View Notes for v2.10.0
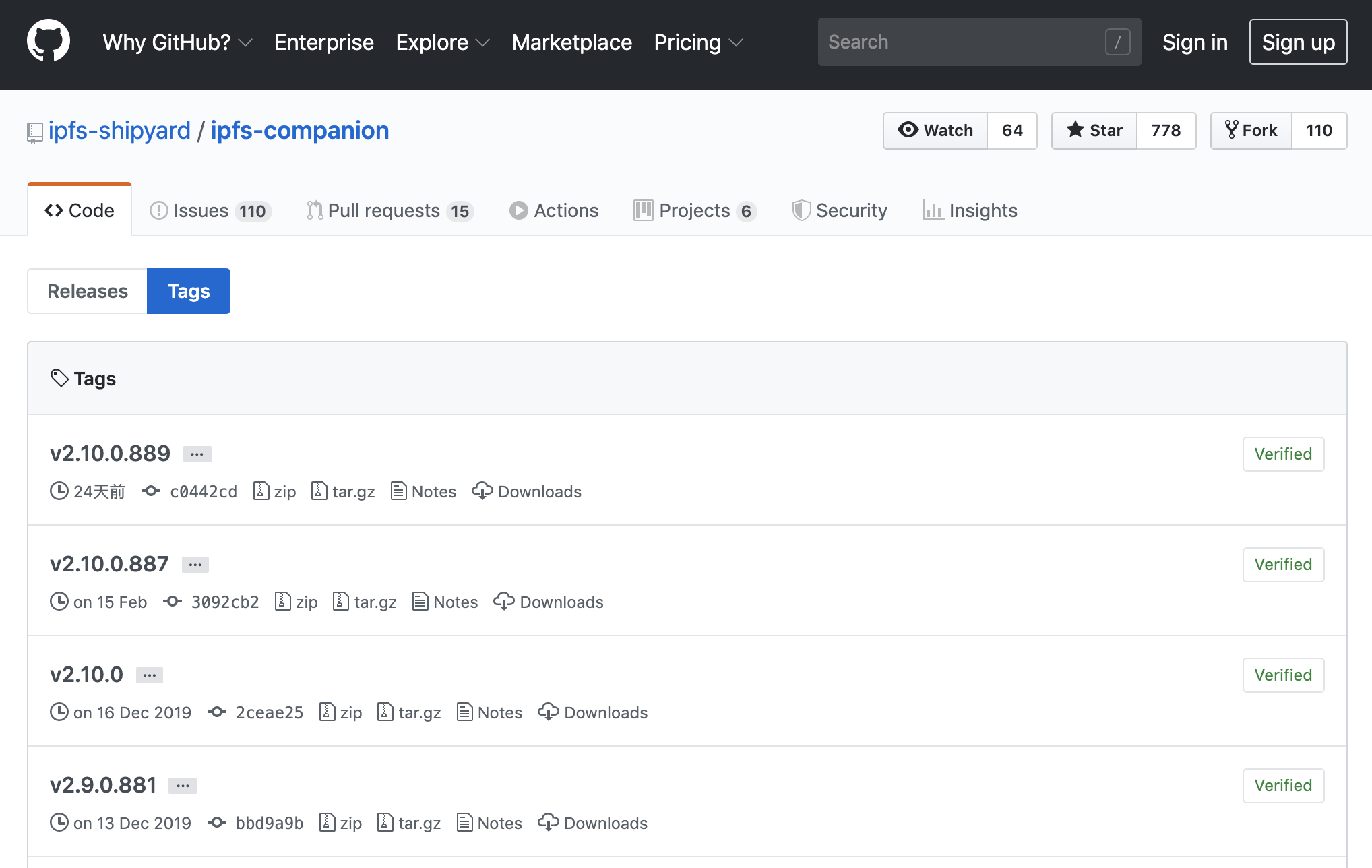The height and width of the screenshot is (868, 1372). point(490,712)
